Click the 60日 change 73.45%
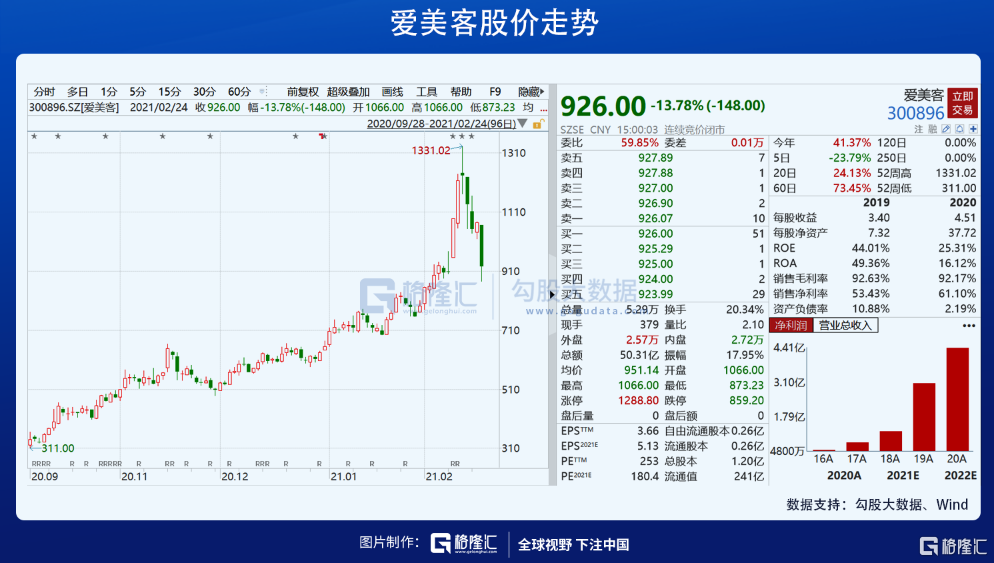This screenshot has width=994, height=563. tap(851, 188)
